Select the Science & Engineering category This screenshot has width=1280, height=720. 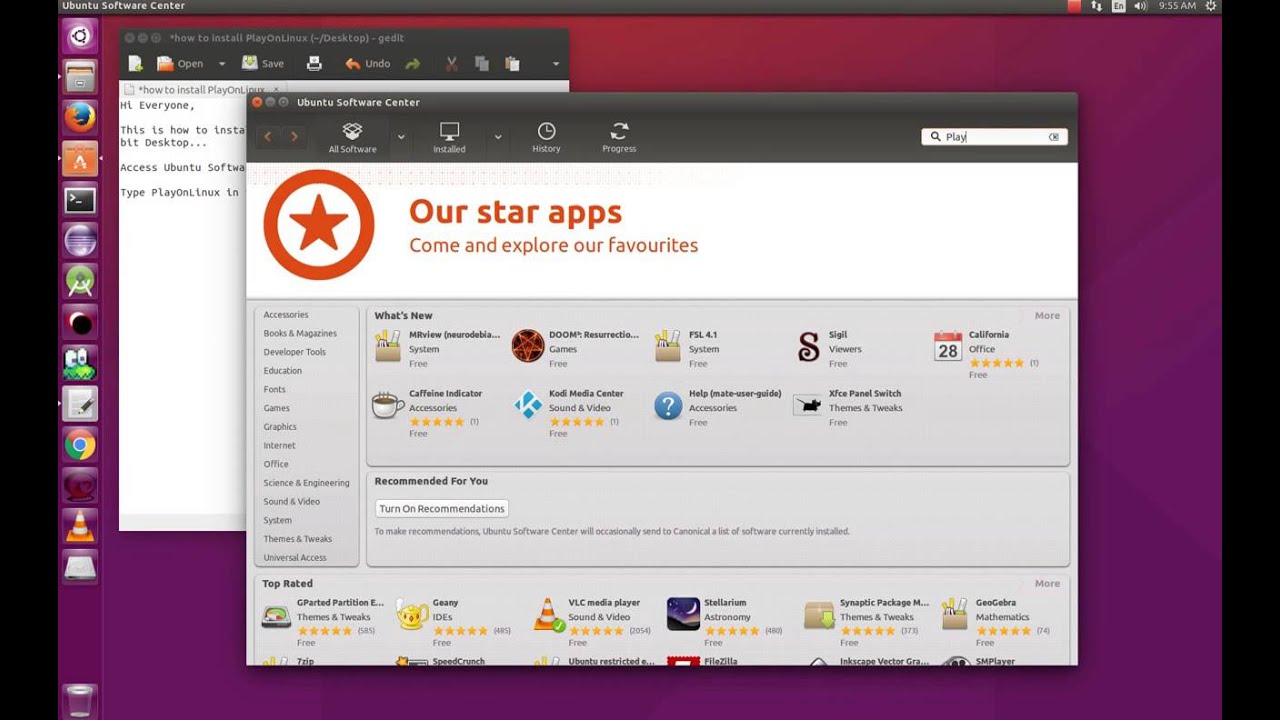(306, 483)
